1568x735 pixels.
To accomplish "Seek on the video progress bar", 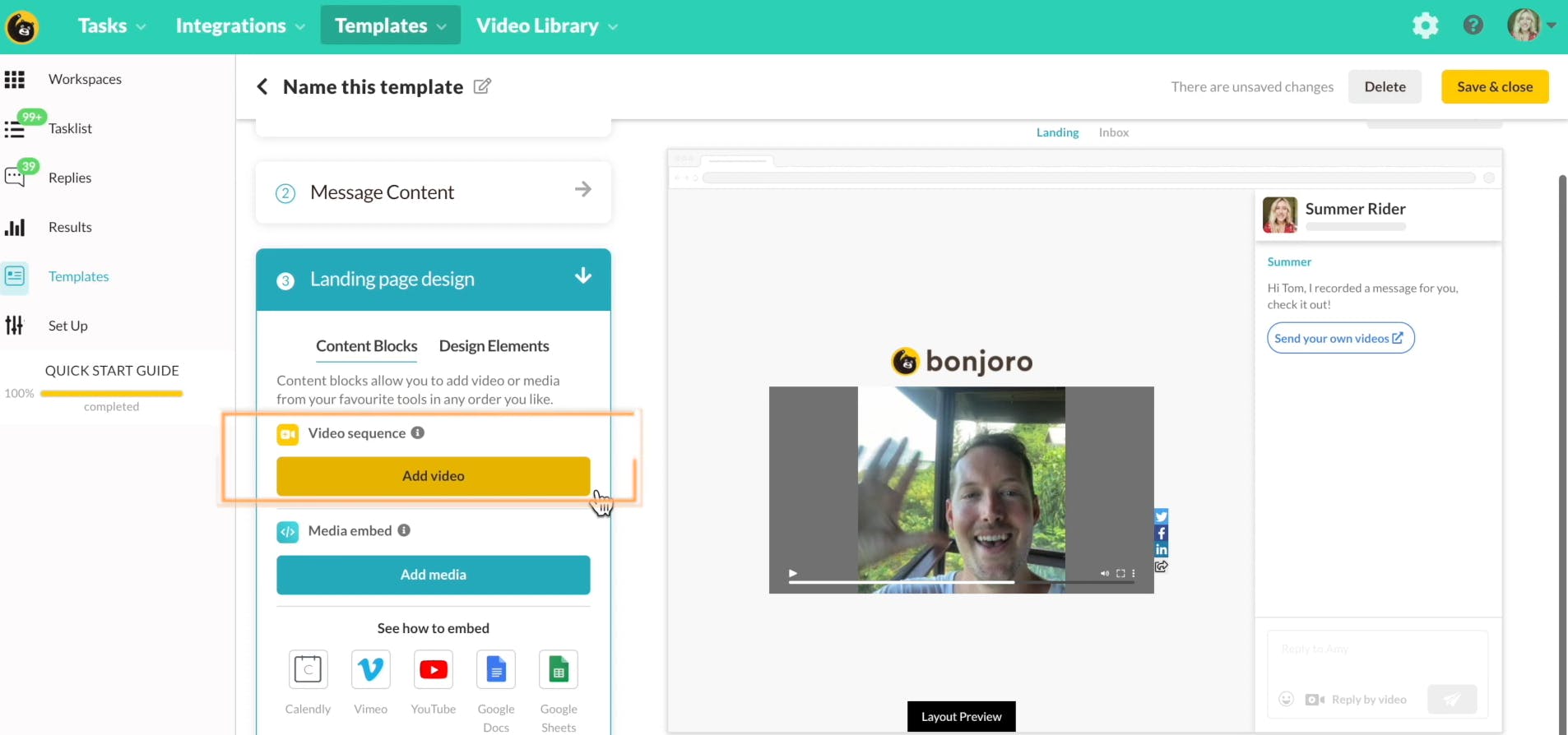I will 961,582.
